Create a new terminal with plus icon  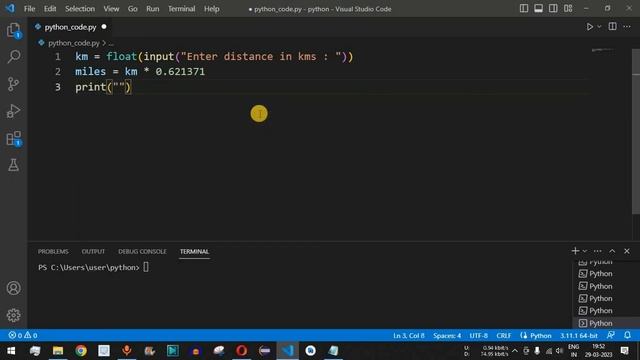click(575, 251)
